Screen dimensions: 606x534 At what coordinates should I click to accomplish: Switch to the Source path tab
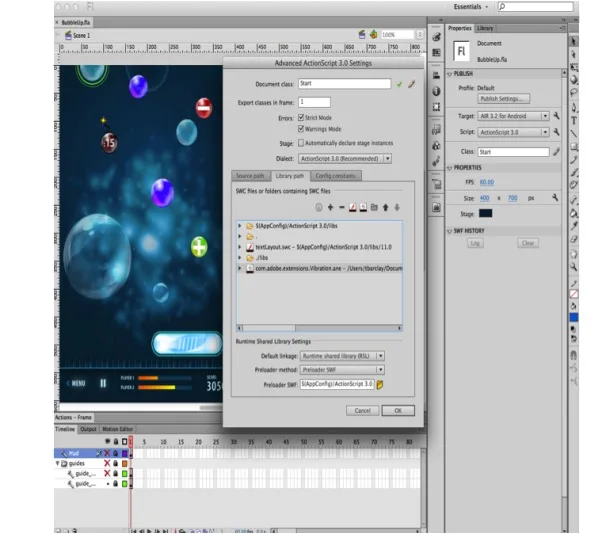point(250,176)
